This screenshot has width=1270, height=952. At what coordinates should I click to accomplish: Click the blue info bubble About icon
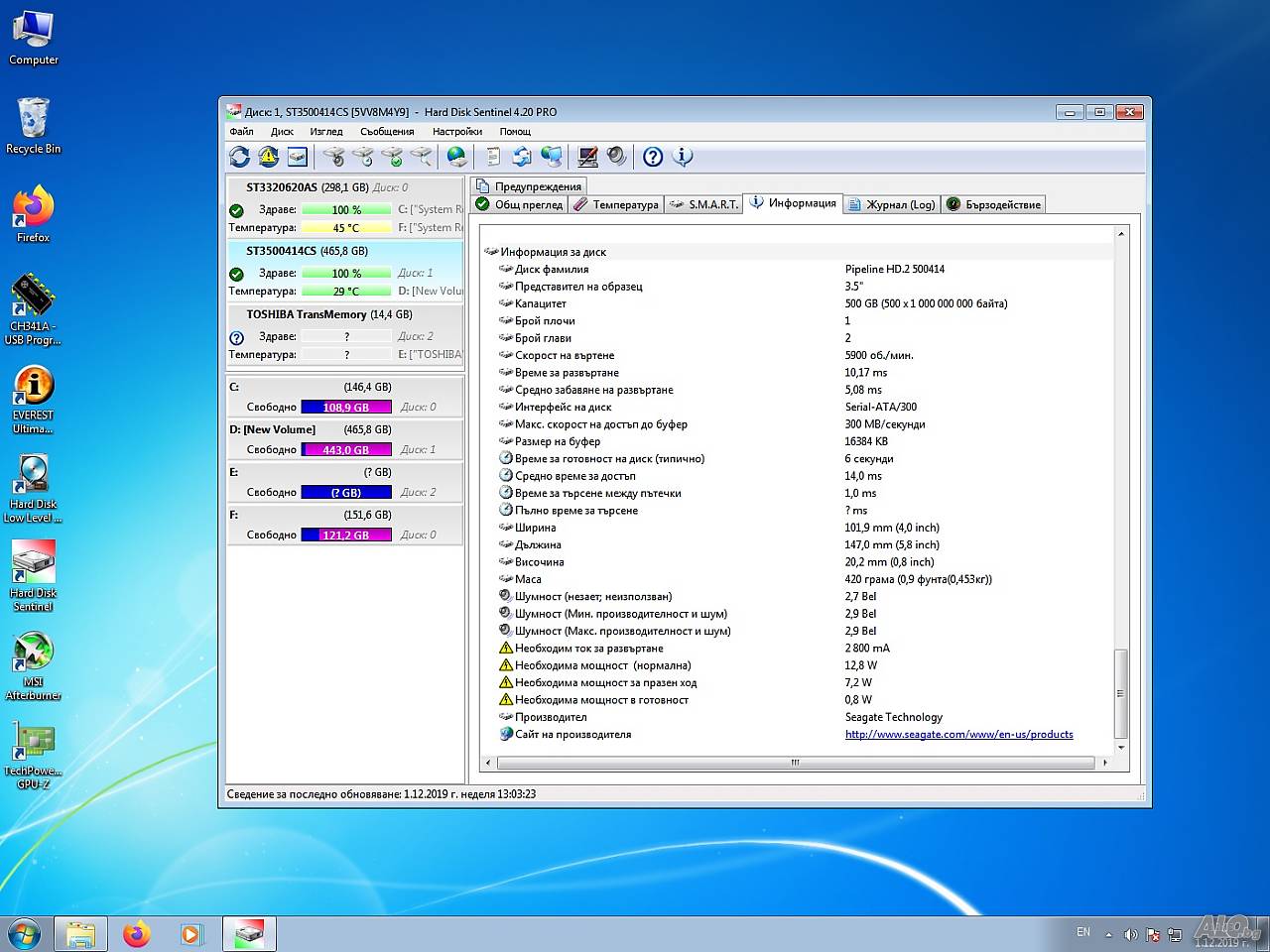click(x=682, y=157)
